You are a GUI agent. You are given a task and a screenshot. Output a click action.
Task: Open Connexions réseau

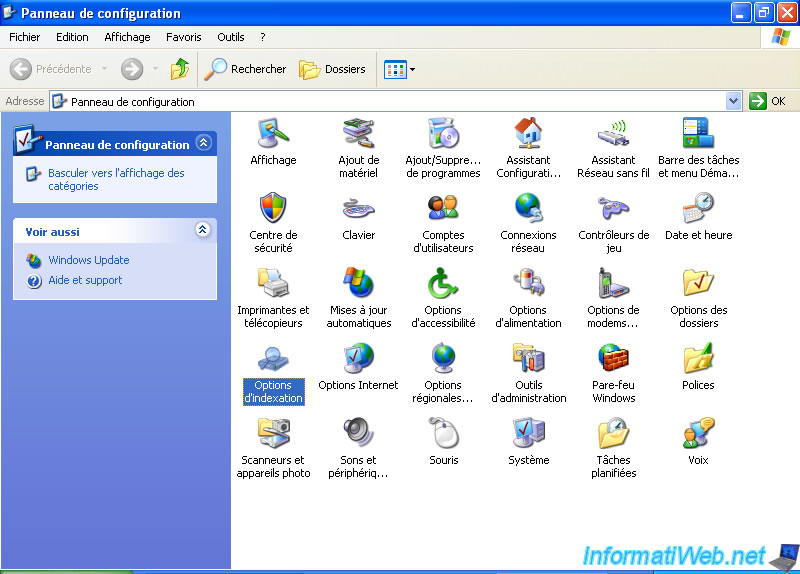tap(529, 223)
